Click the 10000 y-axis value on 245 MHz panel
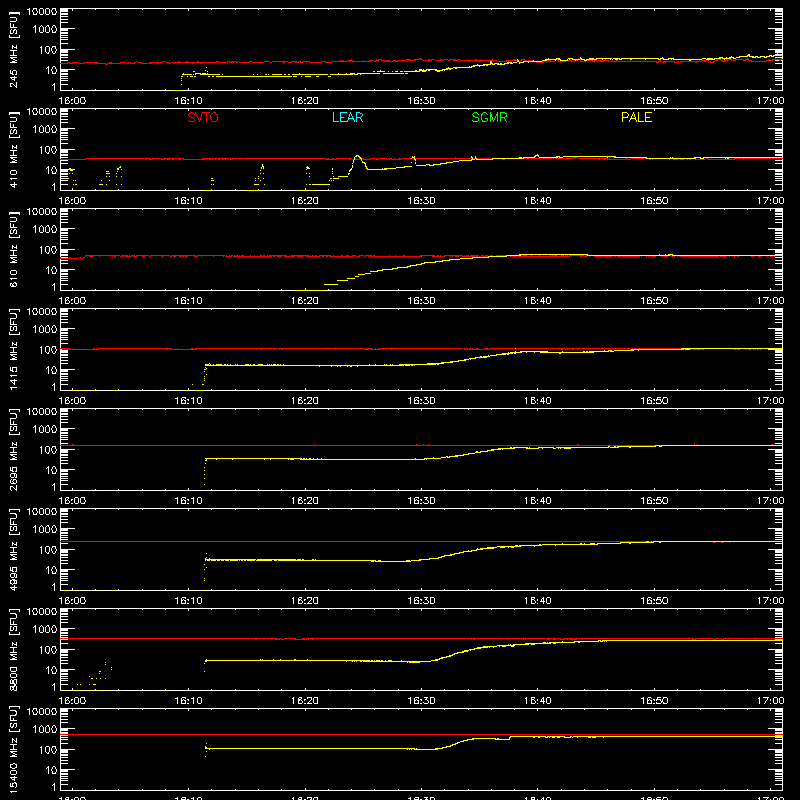800x800 pixels. pyautogui.click(x=42, y=12)
